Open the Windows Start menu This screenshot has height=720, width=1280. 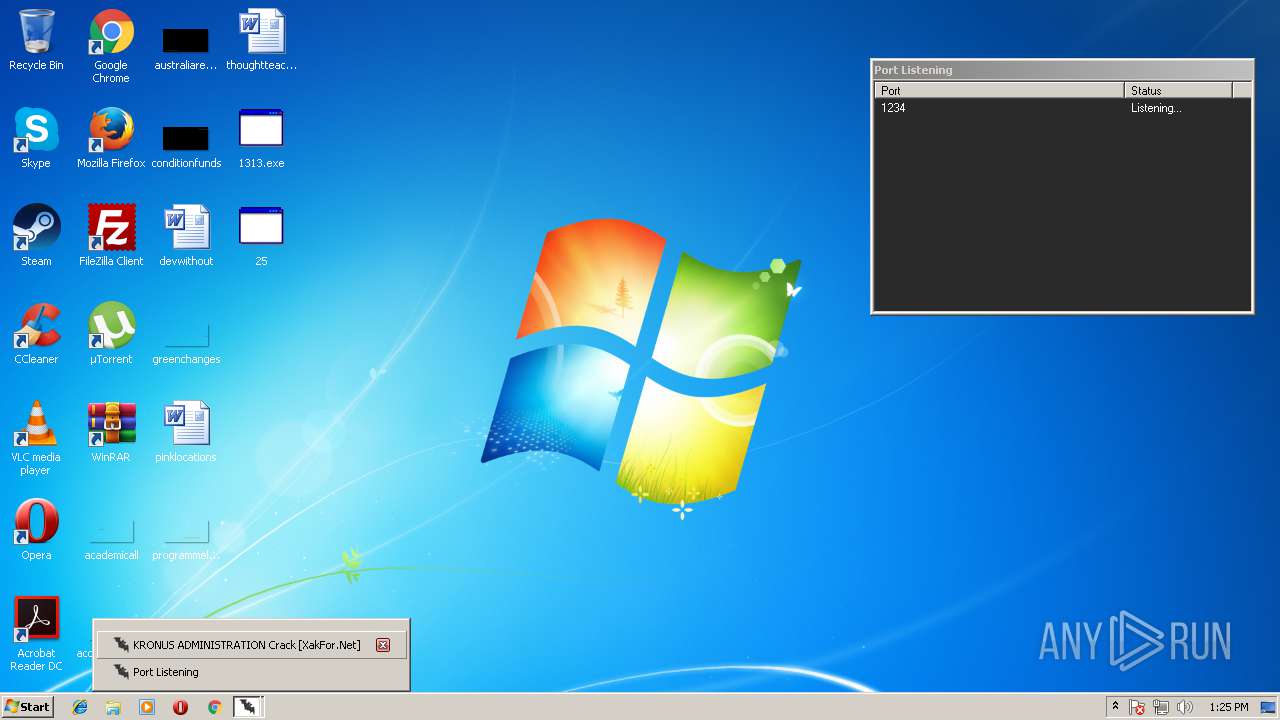27,707
